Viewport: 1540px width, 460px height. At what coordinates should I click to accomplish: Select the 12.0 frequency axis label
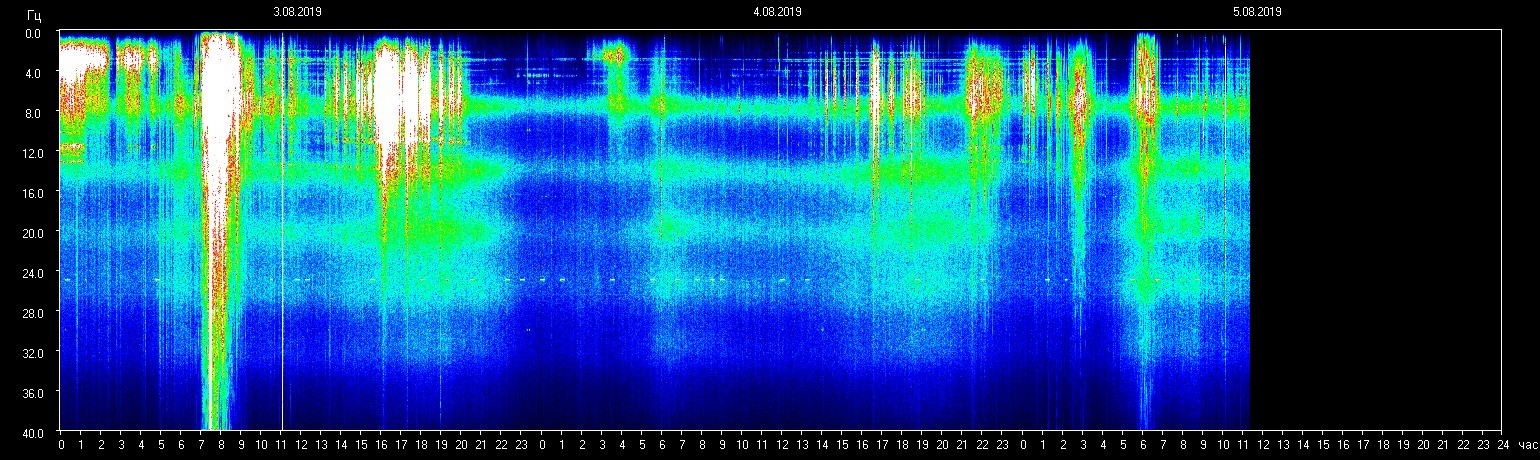coord(31,153)
